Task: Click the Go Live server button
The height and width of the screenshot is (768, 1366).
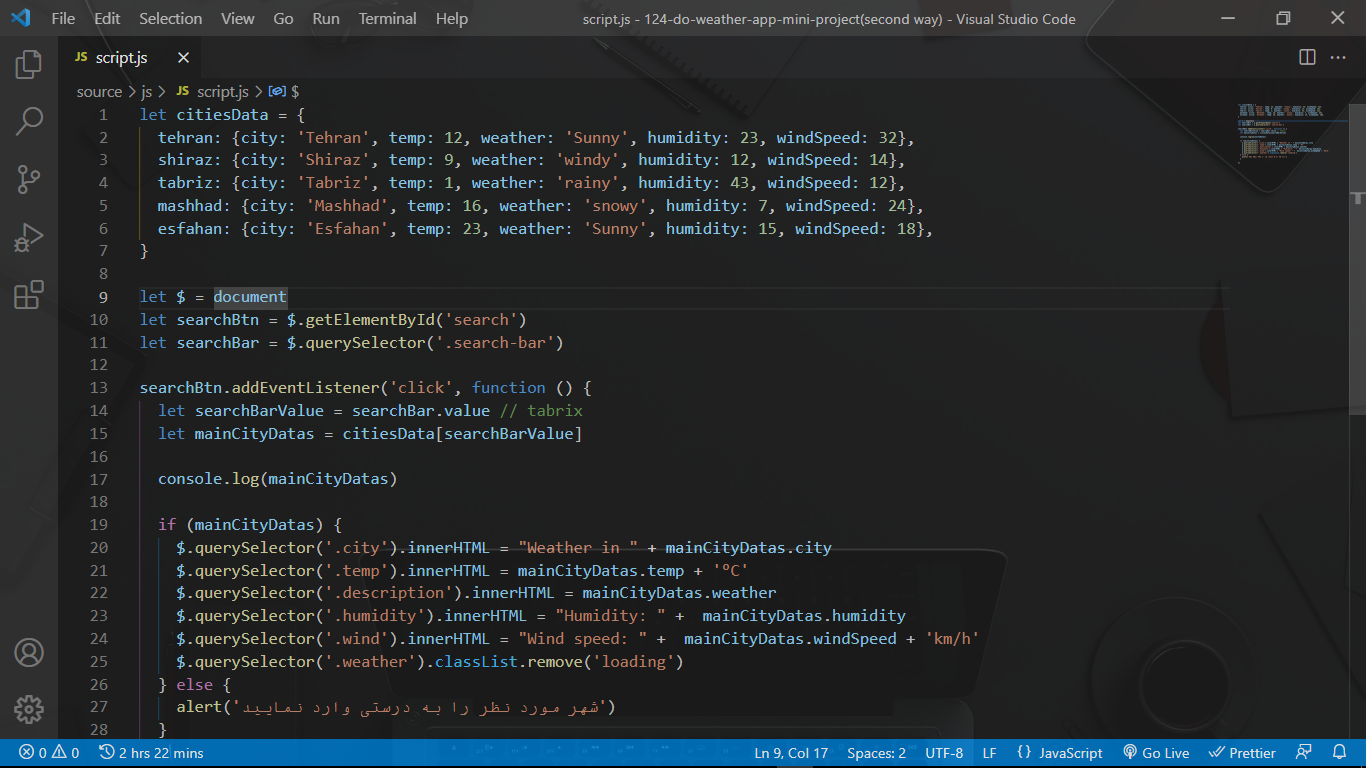Action: 1156,753
